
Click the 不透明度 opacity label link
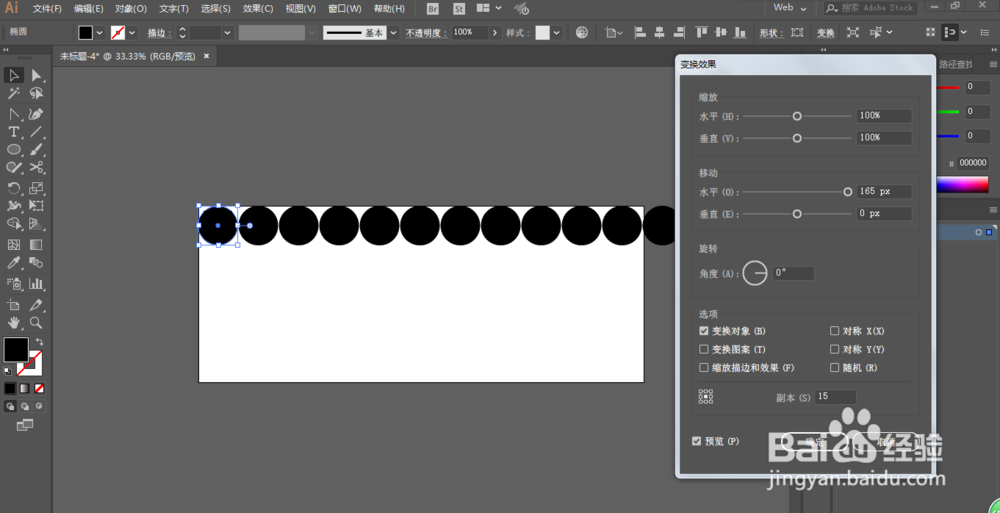tap(425, 33)
